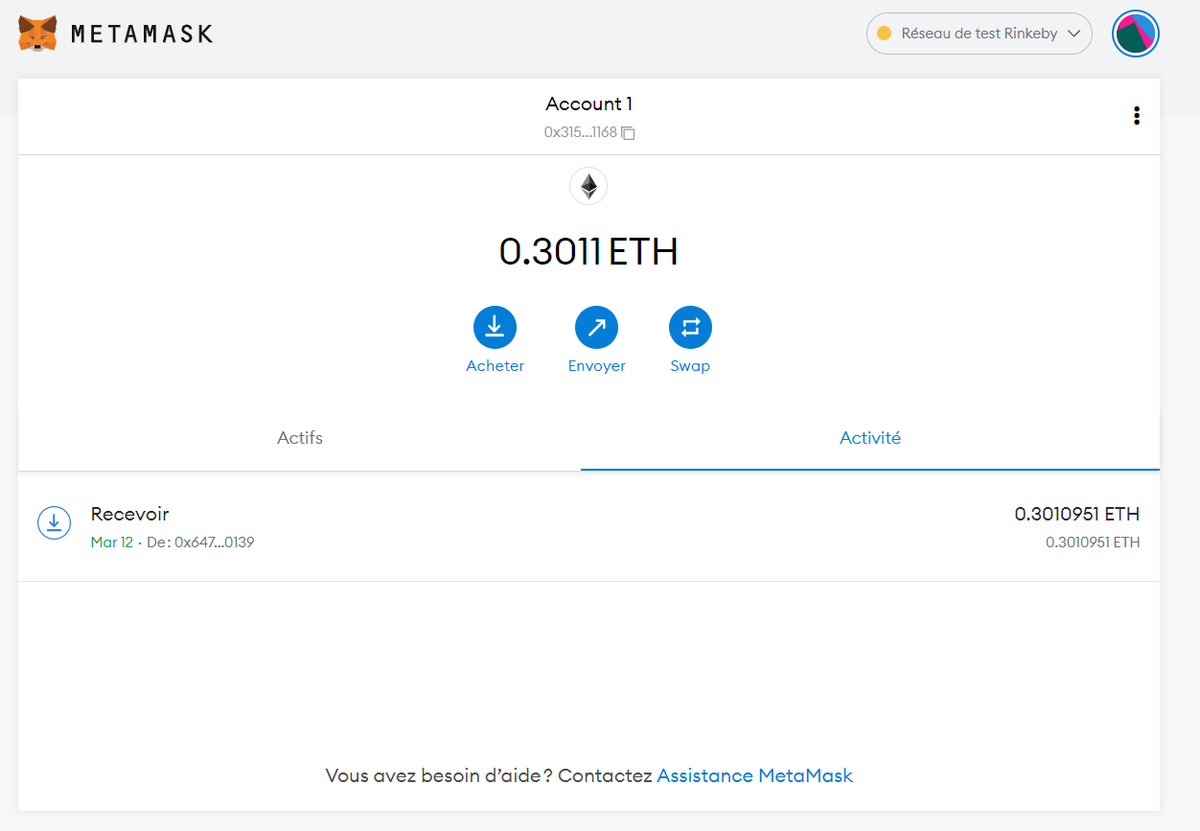Screen dimensions: 1200x831
Task: Switch to the Actifs tab
Action: click(x=300, y=438)
